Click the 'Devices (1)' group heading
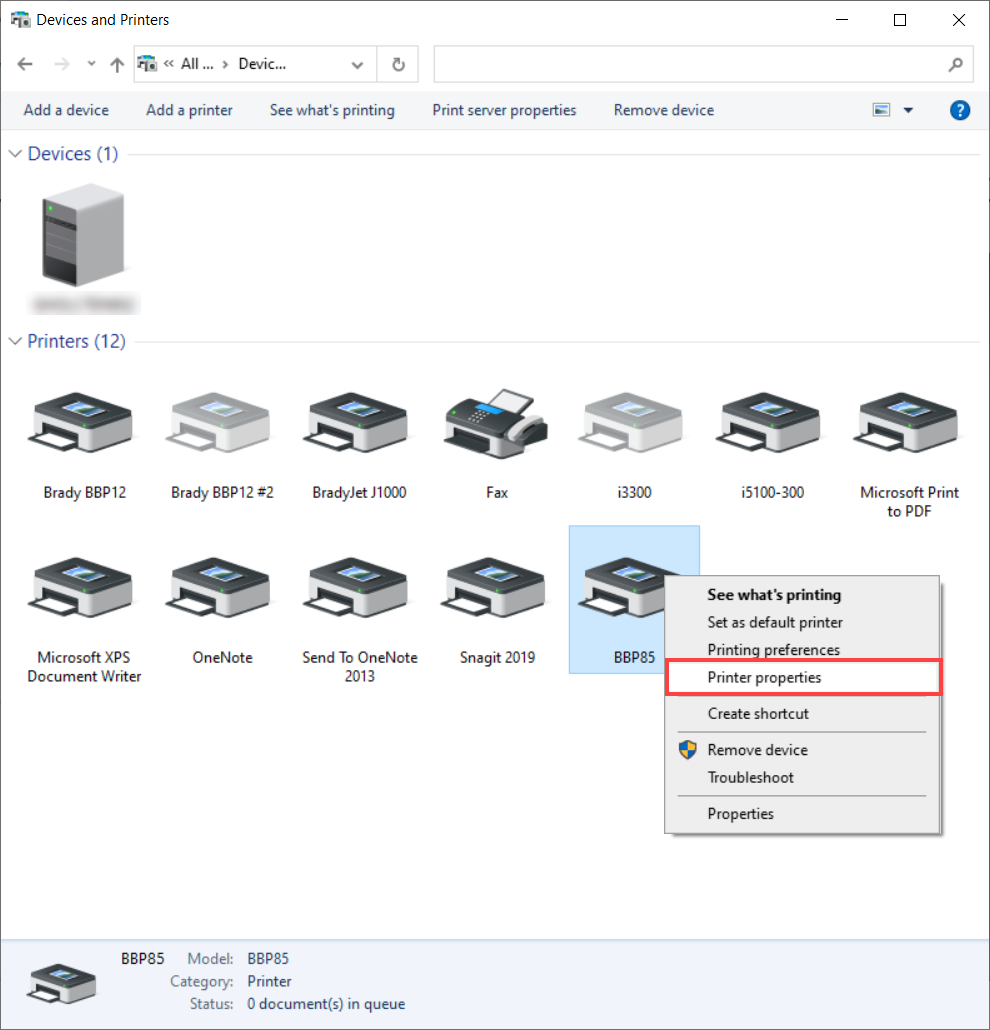This screenshot has height=1030, width=990. (x=73, y=154)
